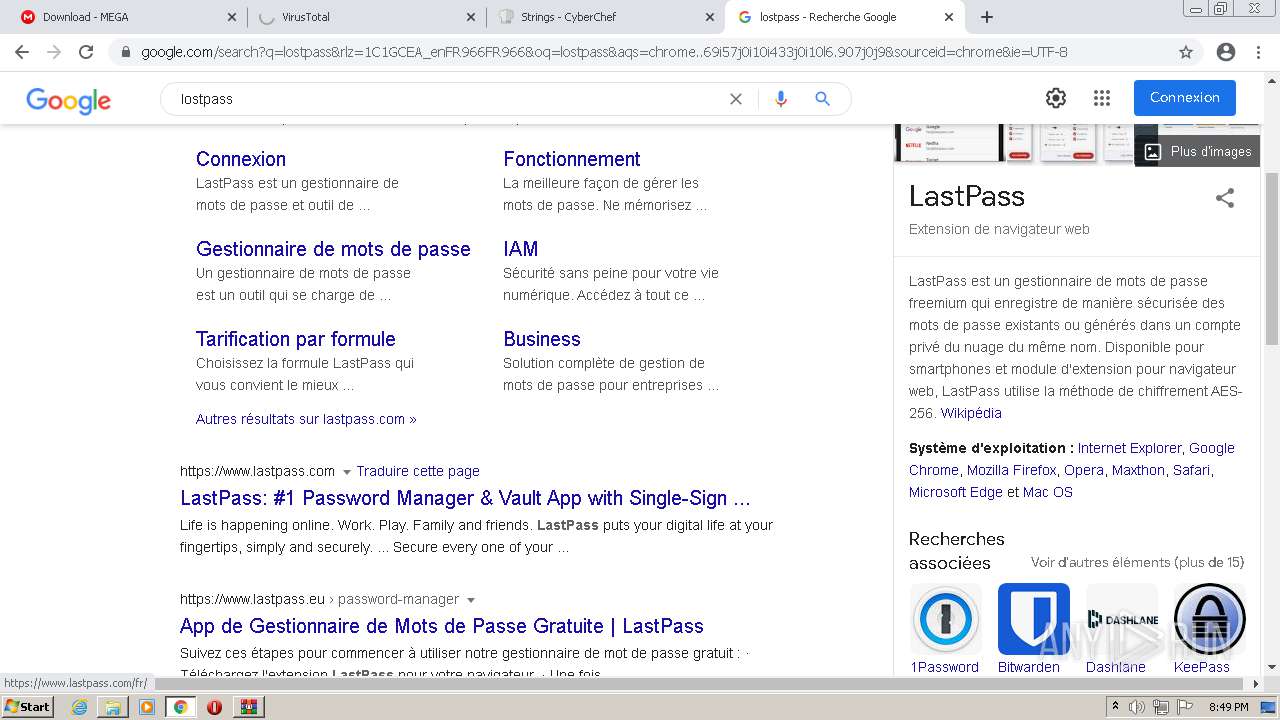Open Gestionnaire de mots de passe link
1280x720 pixels.
pyautogui.click(x=333, y=249)
